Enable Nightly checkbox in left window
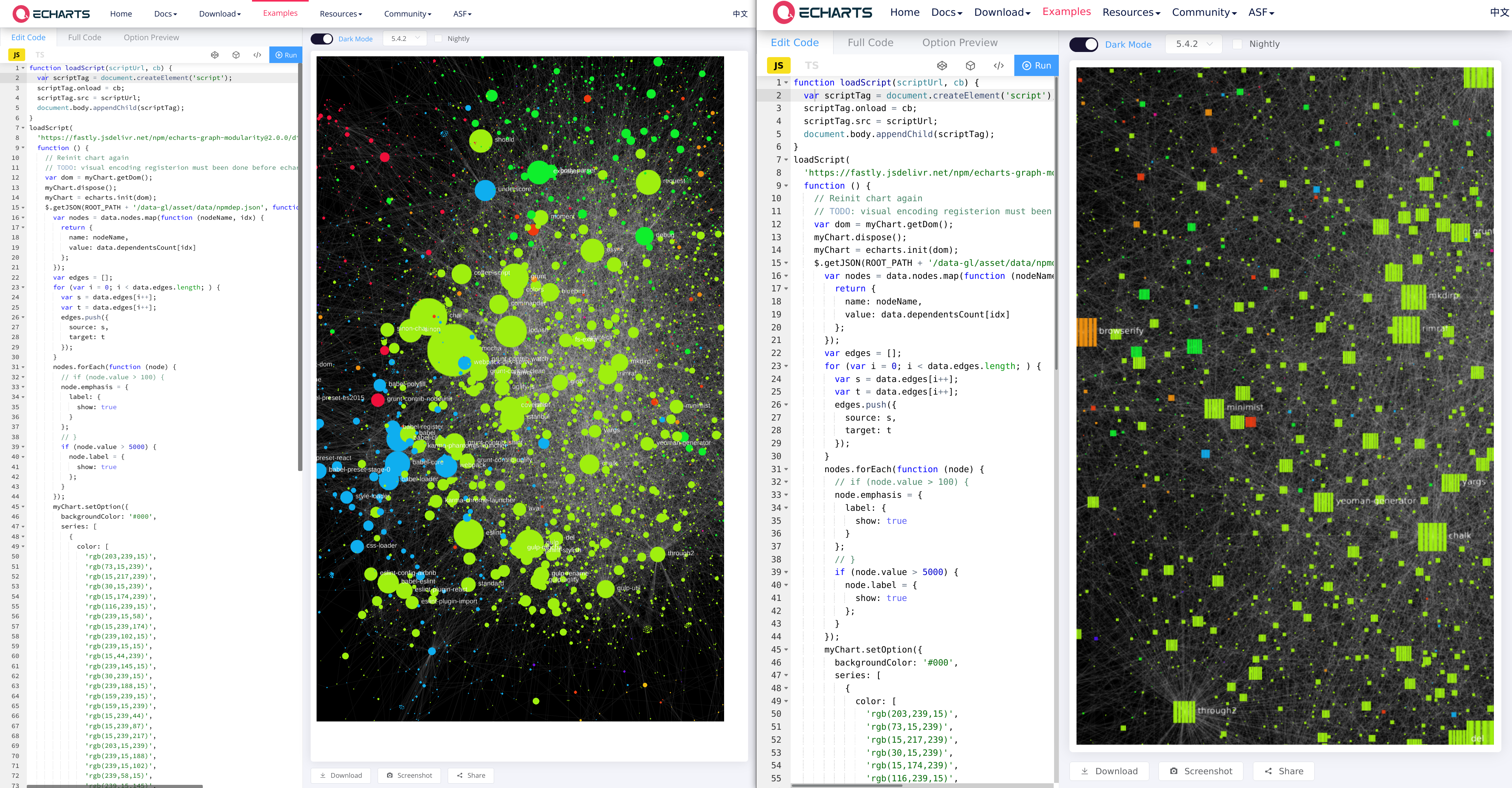Image resolution: width=1512 pixels, height=788 pixels. [438, 39]
